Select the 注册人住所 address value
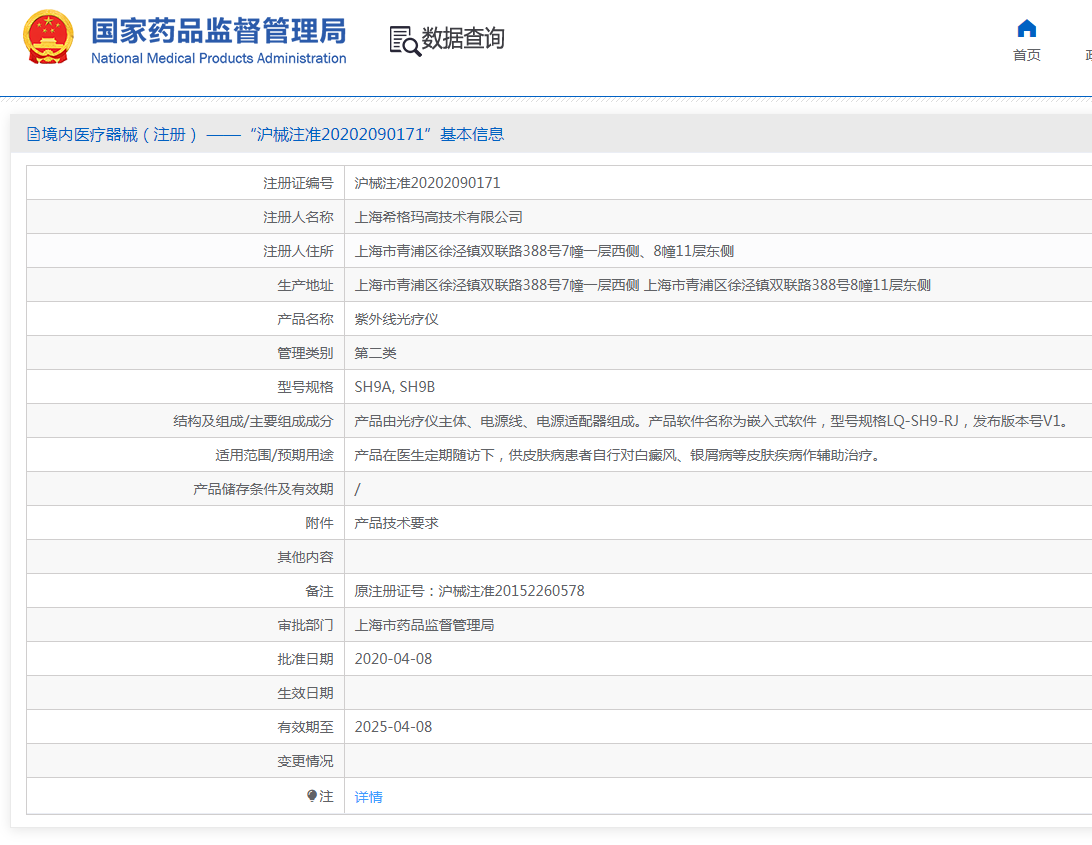This screenshot has width=1092, height=845. [x=544, y=251]
